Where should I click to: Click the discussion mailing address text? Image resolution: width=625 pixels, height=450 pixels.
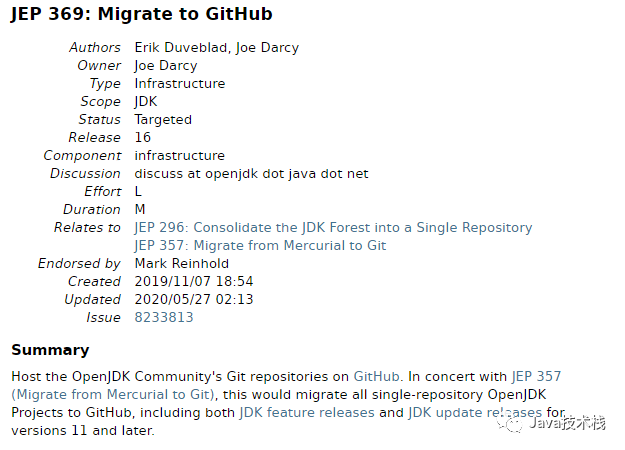pyautogui.click(x=251, y=173)
